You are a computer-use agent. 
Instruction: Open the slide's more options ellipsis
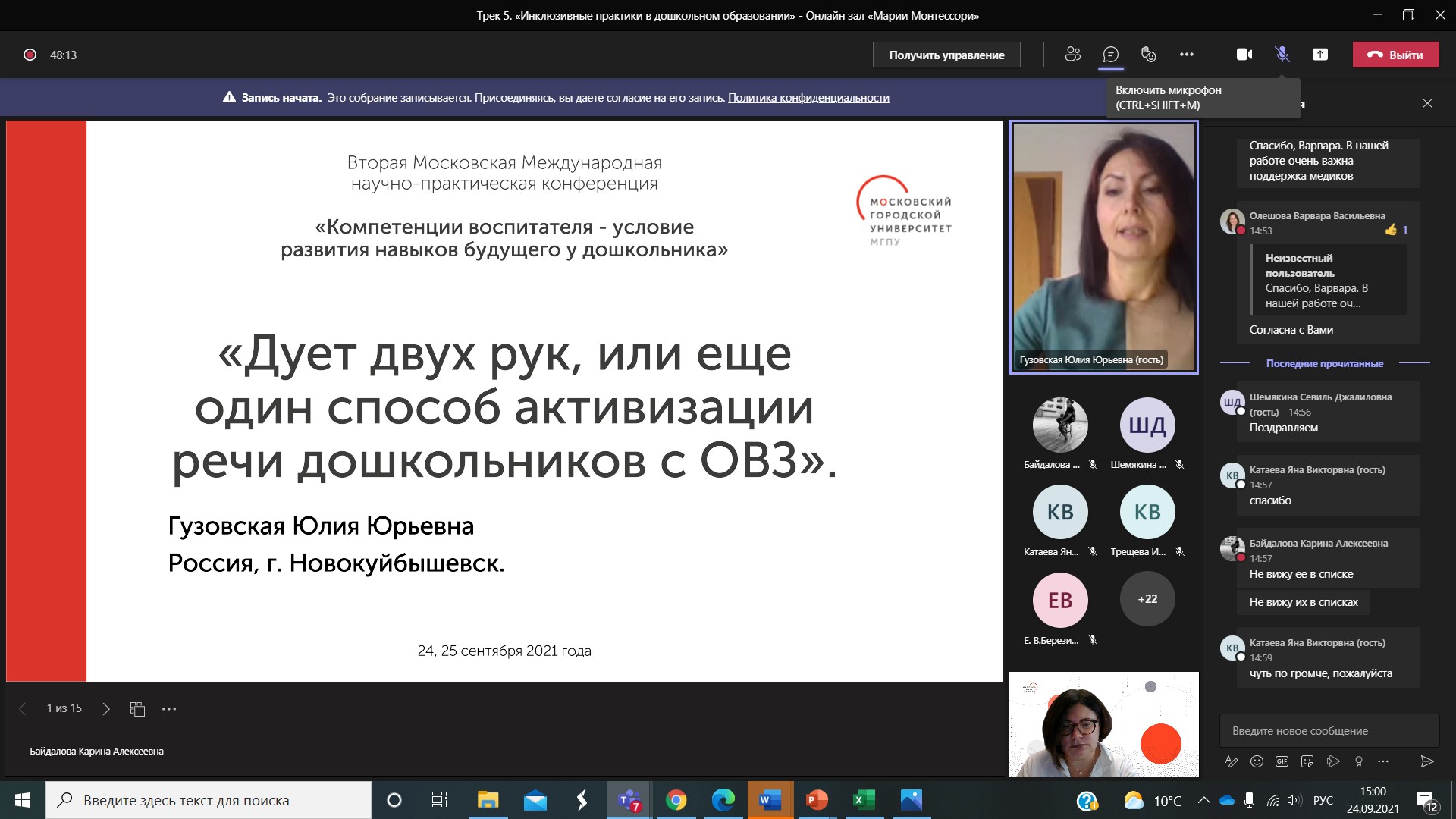pos(169,709)
